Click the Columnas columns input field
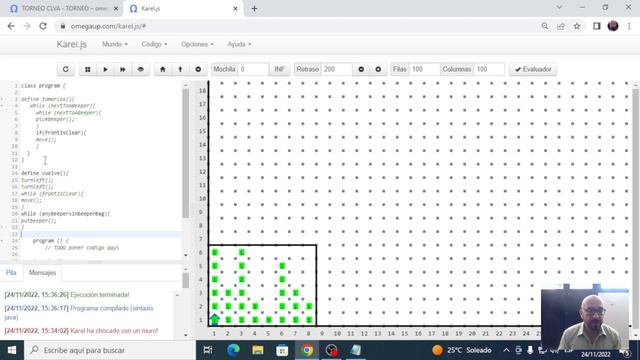 tap(489, 69)
